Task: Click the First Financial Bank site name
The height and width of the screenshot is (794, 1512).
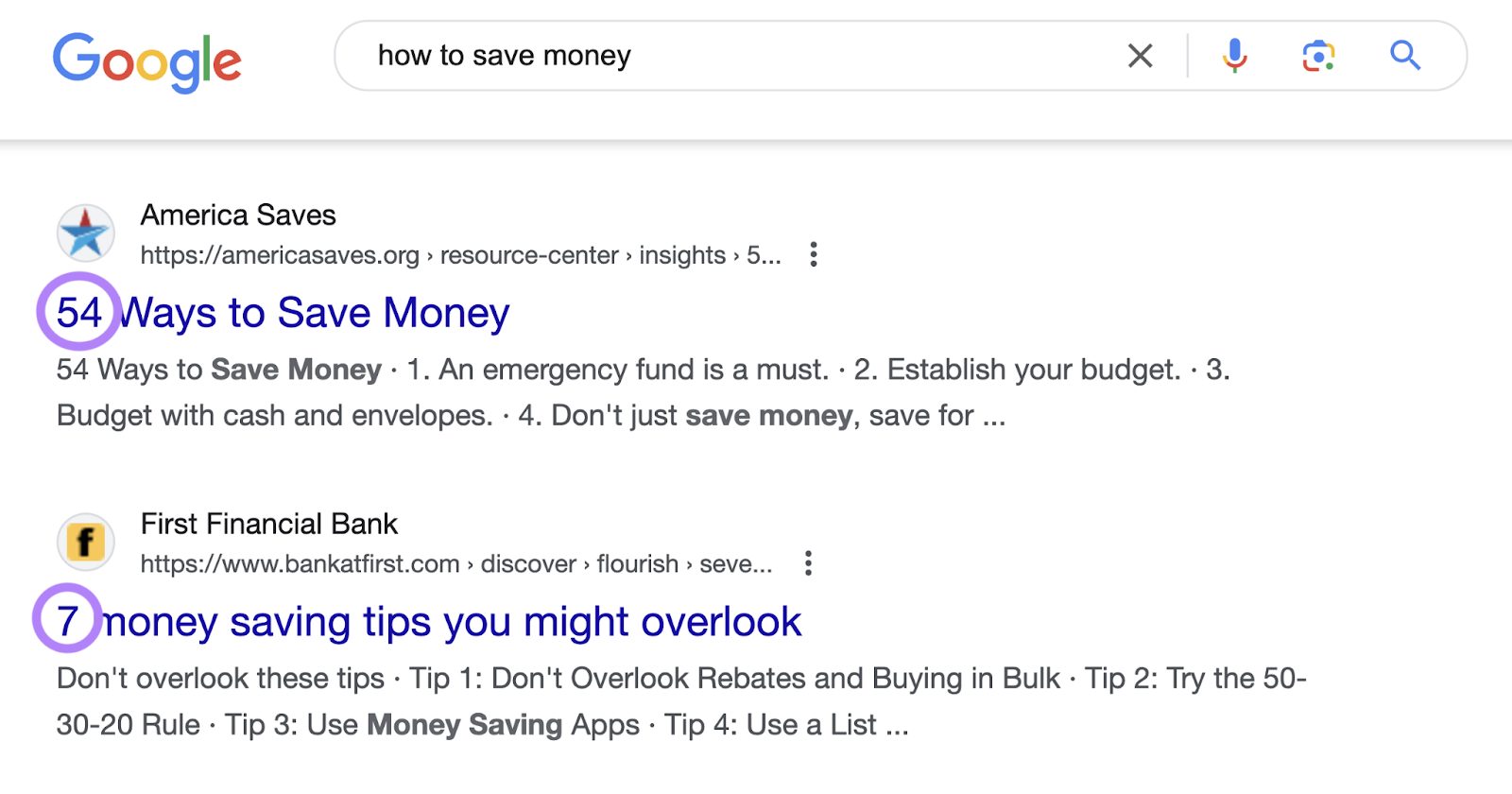Action: tap(268, 524)
